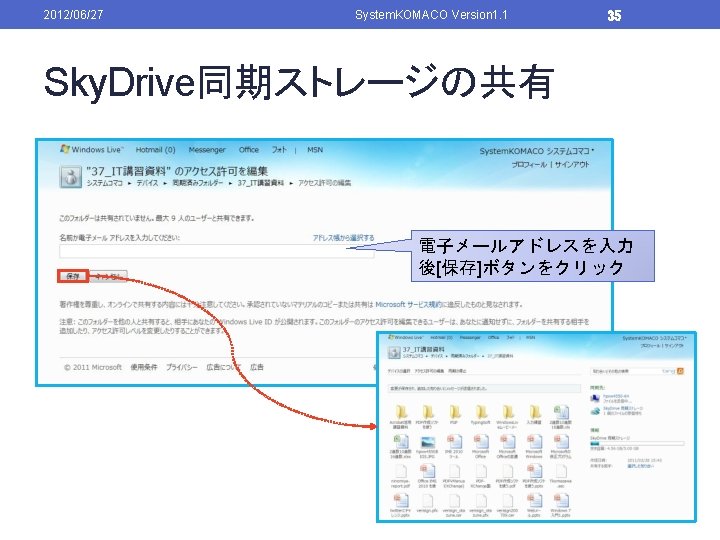Image resolution: width=720 pixels, height=540 pixels.
Task: Click the 選択した知り合い link in the info panel
Action: tap(641, 466)
